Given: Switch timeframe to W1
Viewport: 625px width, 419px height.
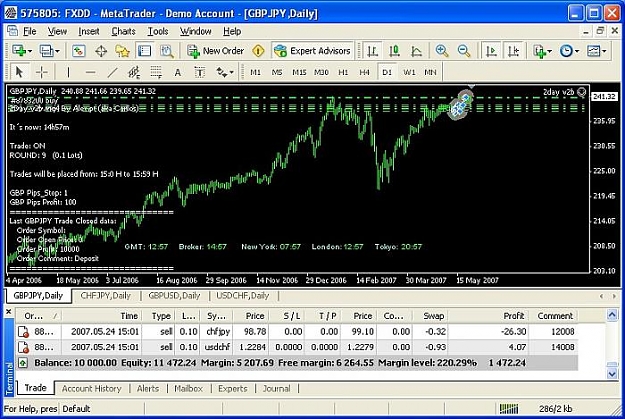Looking at the screenshot, I should [409, 72].
